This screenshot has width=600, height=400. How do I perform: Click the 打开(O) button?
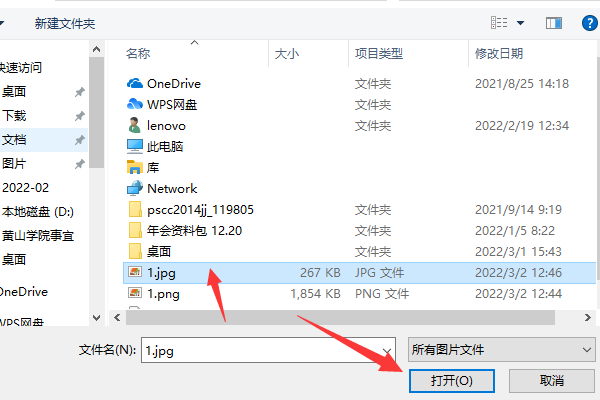452,381
